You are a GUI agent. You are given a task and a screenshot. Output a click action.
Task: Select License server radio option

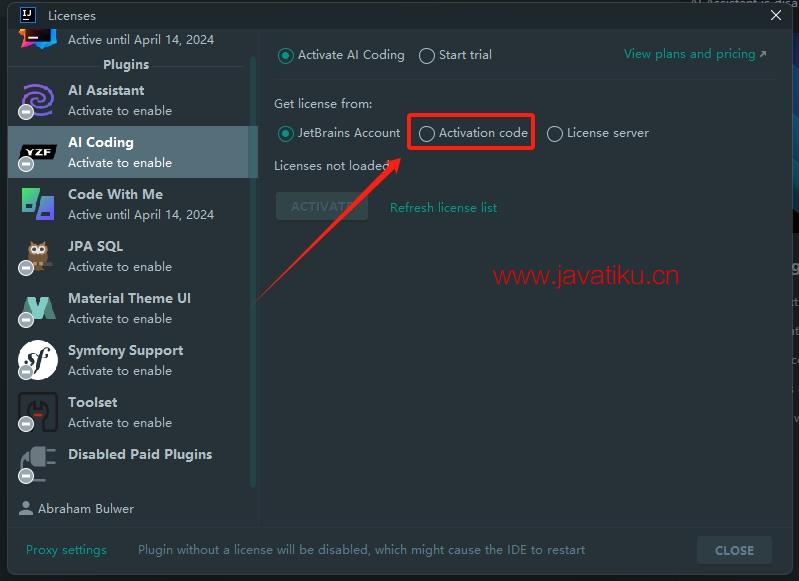[x=598, y=133]
